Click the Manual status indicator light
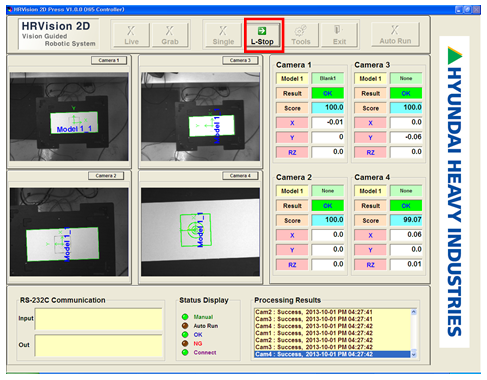This screenshot has height=380, width=487. tap(185, 317)
